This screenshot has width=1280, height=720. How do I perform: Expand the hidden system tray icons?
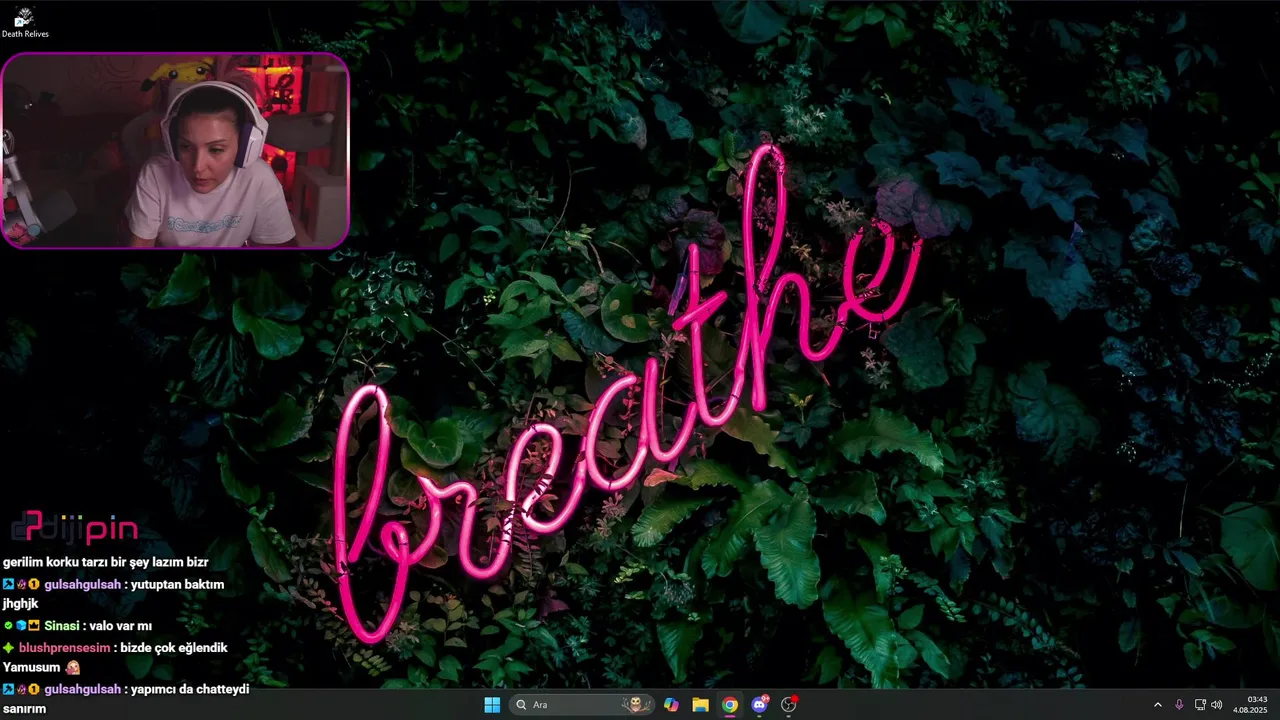[1158, 705]
